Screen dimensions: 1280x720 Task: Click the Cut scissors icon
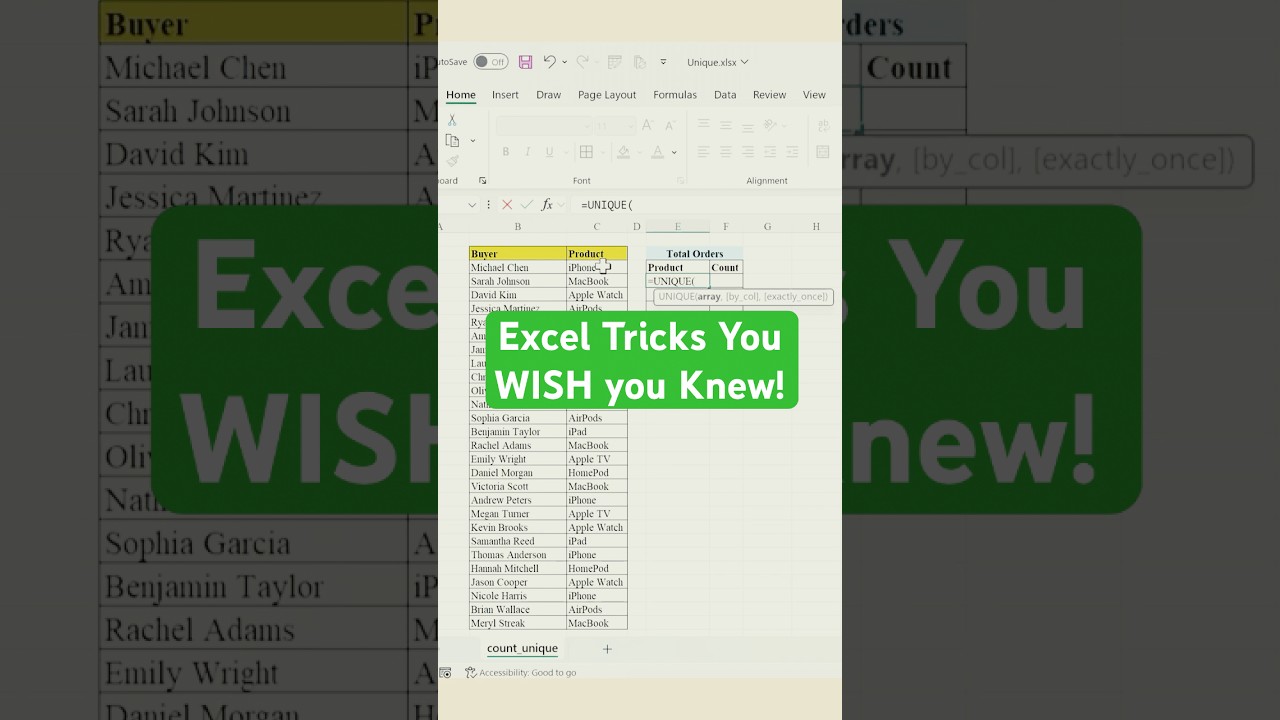(452, 119)
